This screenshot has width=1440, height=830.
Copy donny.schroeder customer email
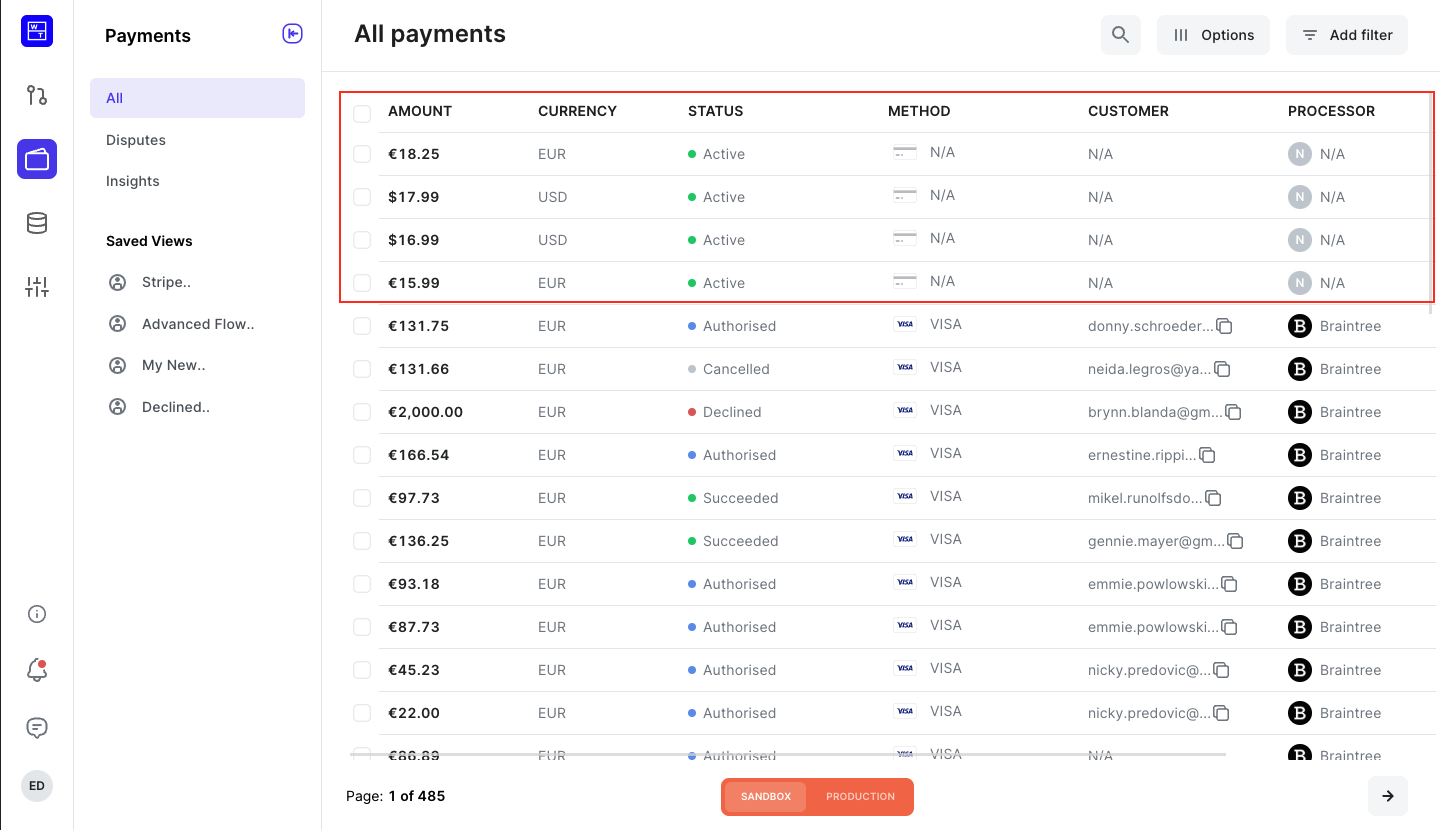point(1224,326)
